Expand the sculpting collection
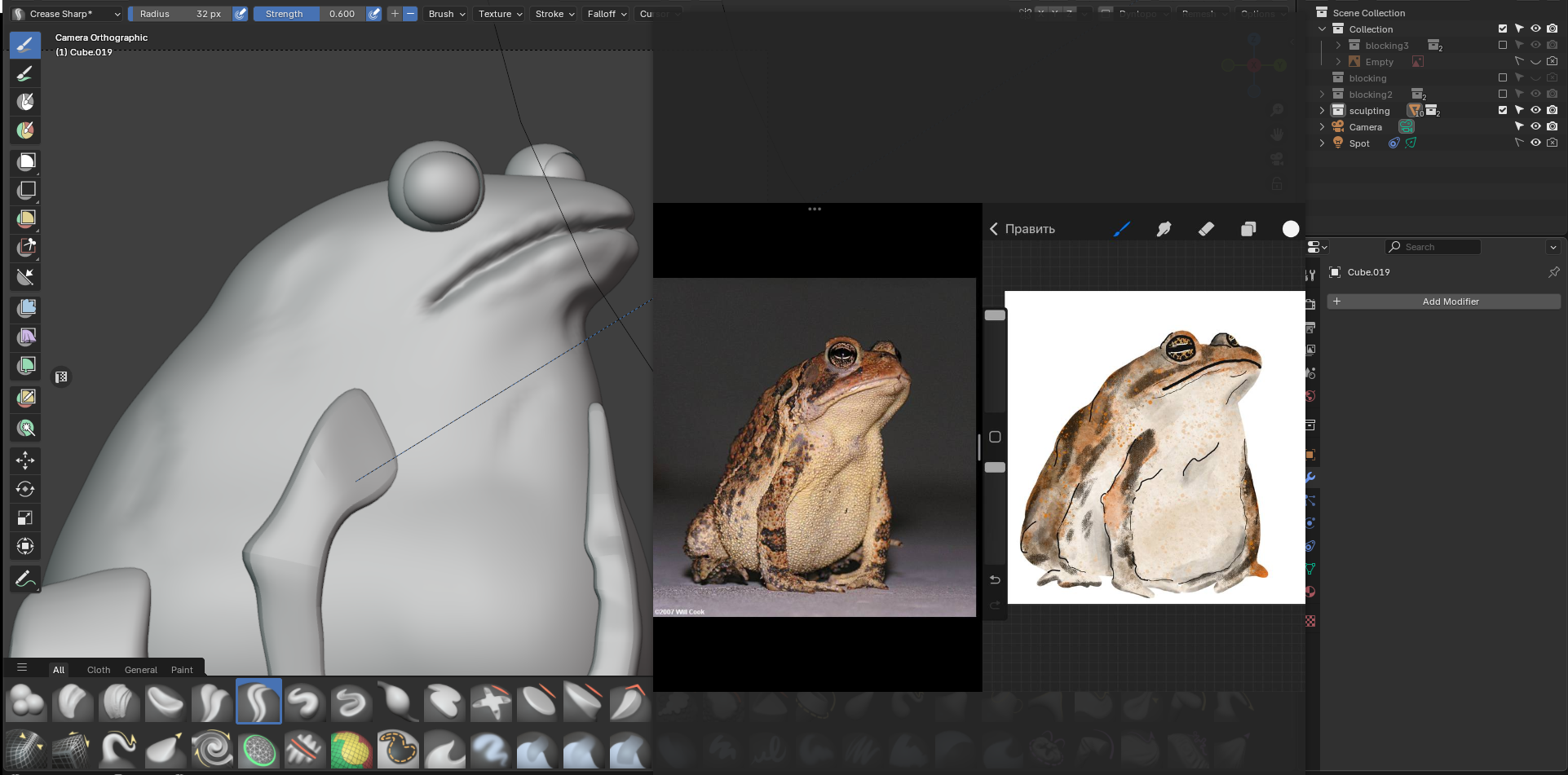Screen dimensions: 1568x775 tap(1322, 110)
